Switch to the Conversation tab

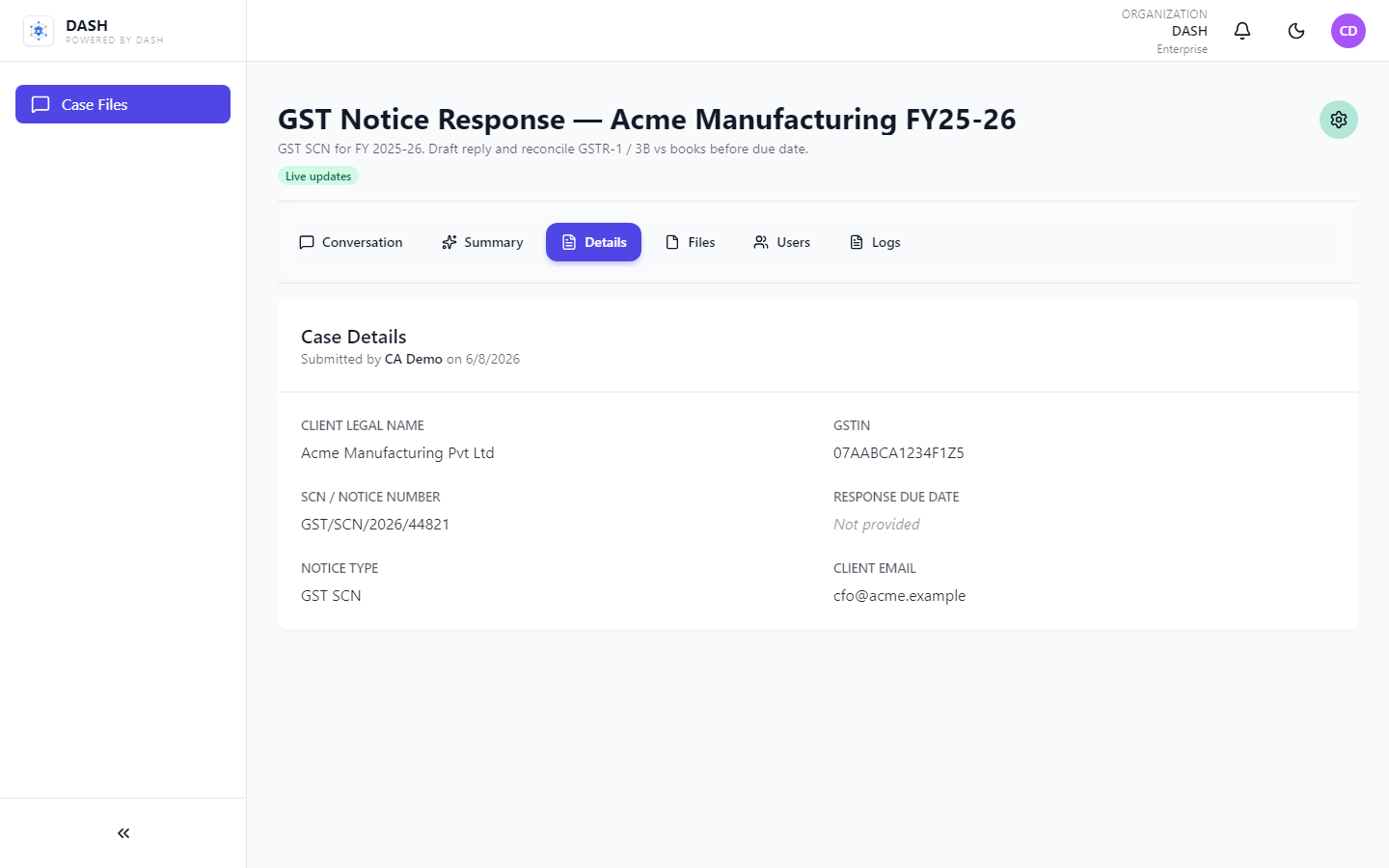tap(351, 242)
